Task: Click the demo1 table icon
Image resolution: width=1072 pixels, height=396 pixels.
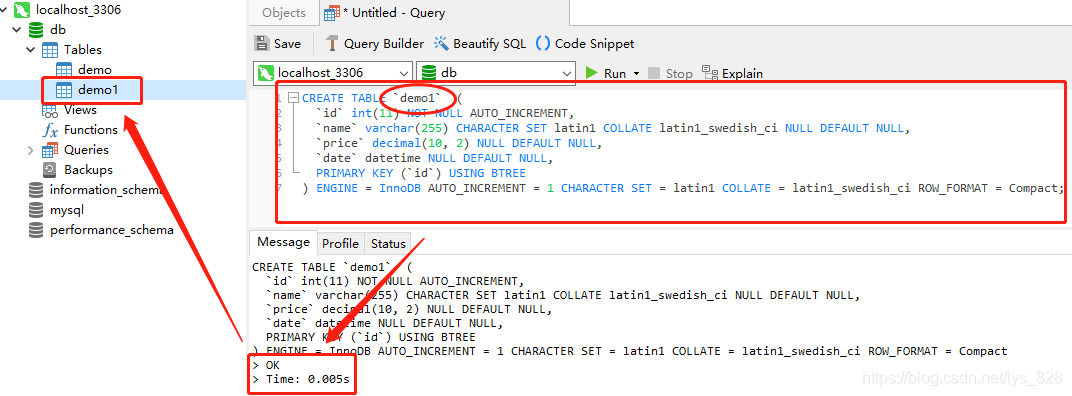Action: (64, 90)
